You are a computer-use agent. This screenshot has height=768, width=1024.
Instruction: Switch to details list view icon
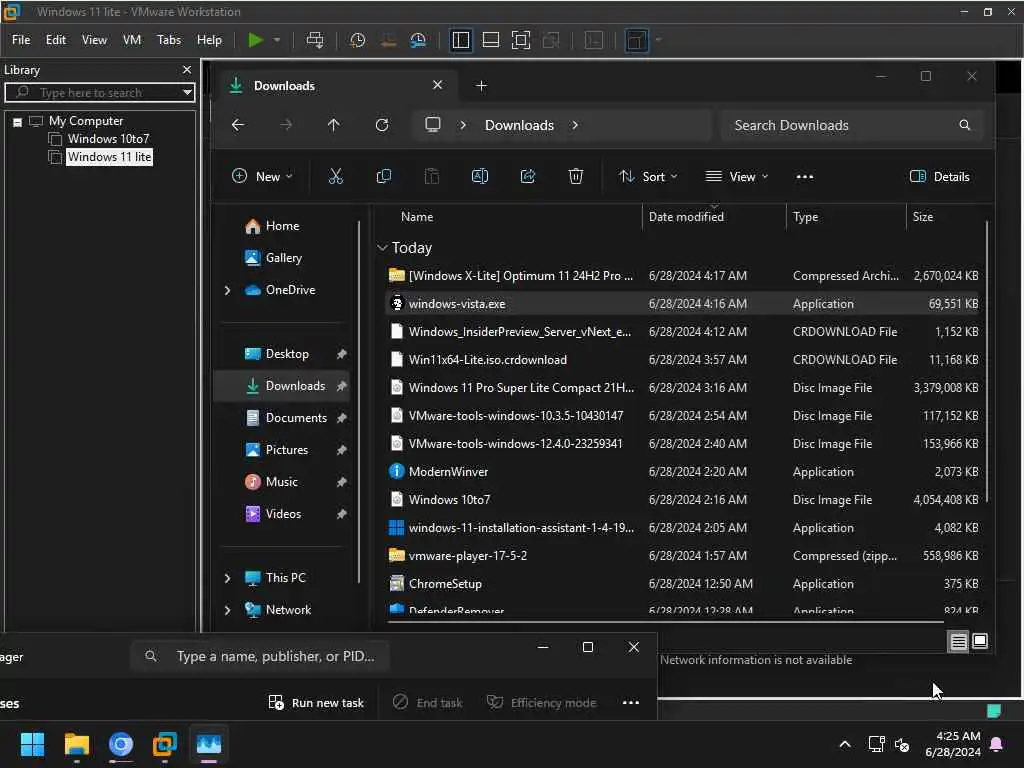(x=958, y=641)
